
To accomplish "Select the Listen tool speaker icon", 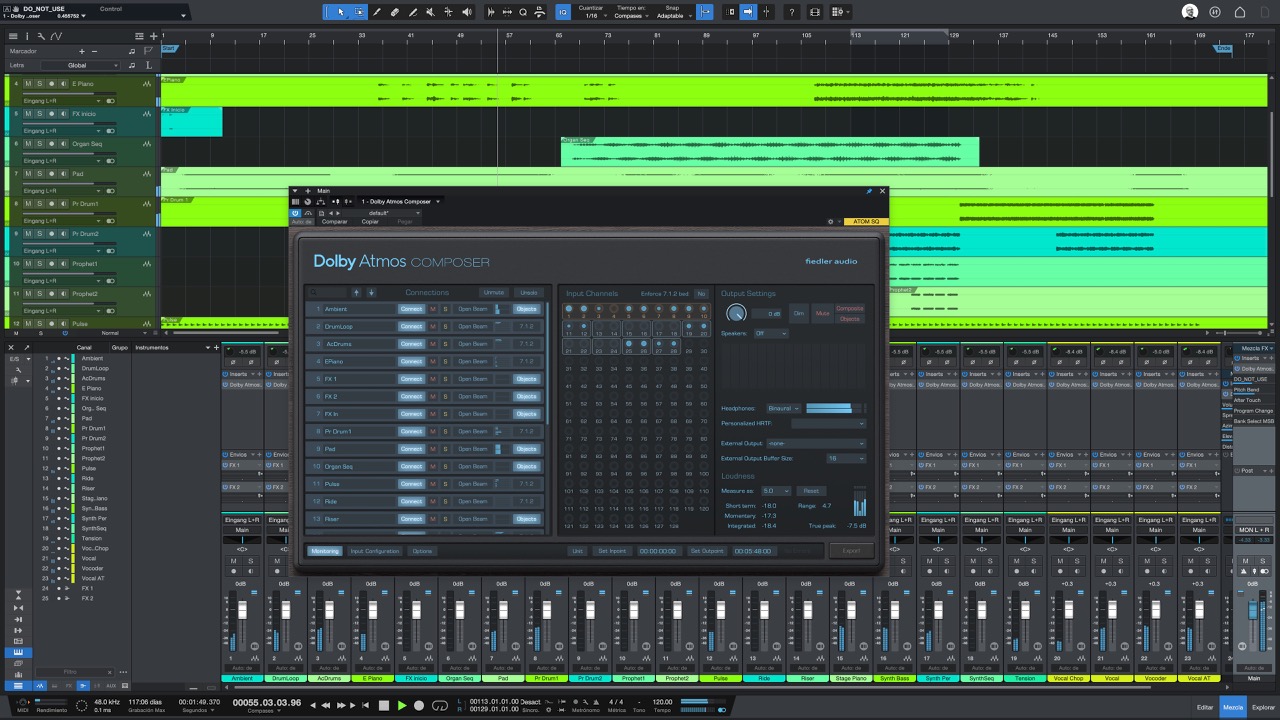I will 466,12.
